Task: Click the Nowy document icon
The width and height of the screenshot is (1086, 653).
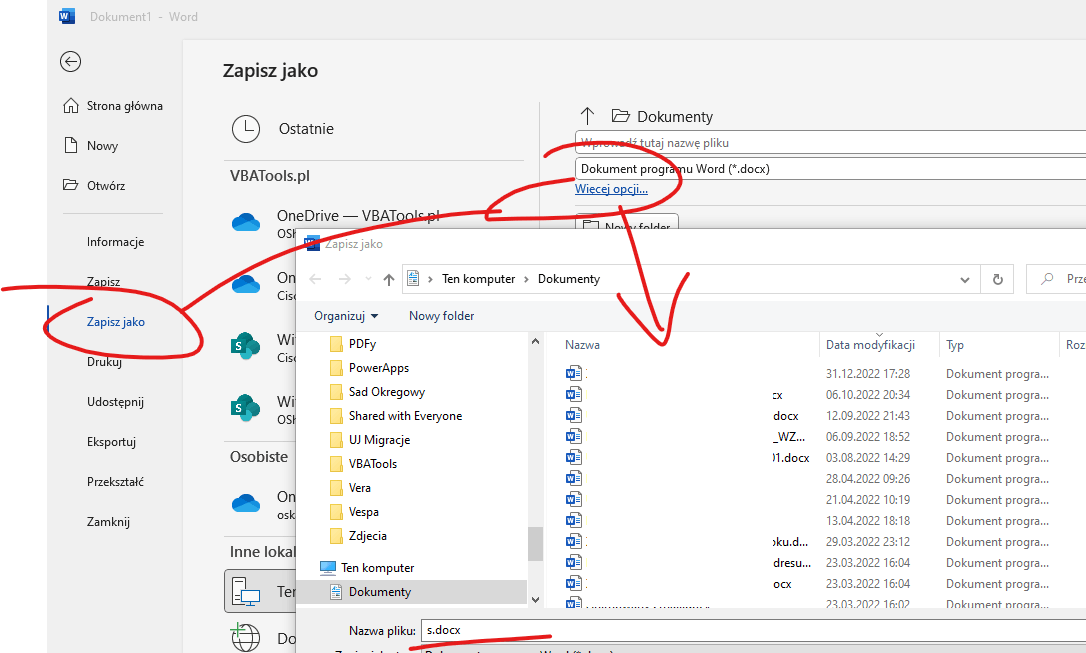Action: (70, 145)
